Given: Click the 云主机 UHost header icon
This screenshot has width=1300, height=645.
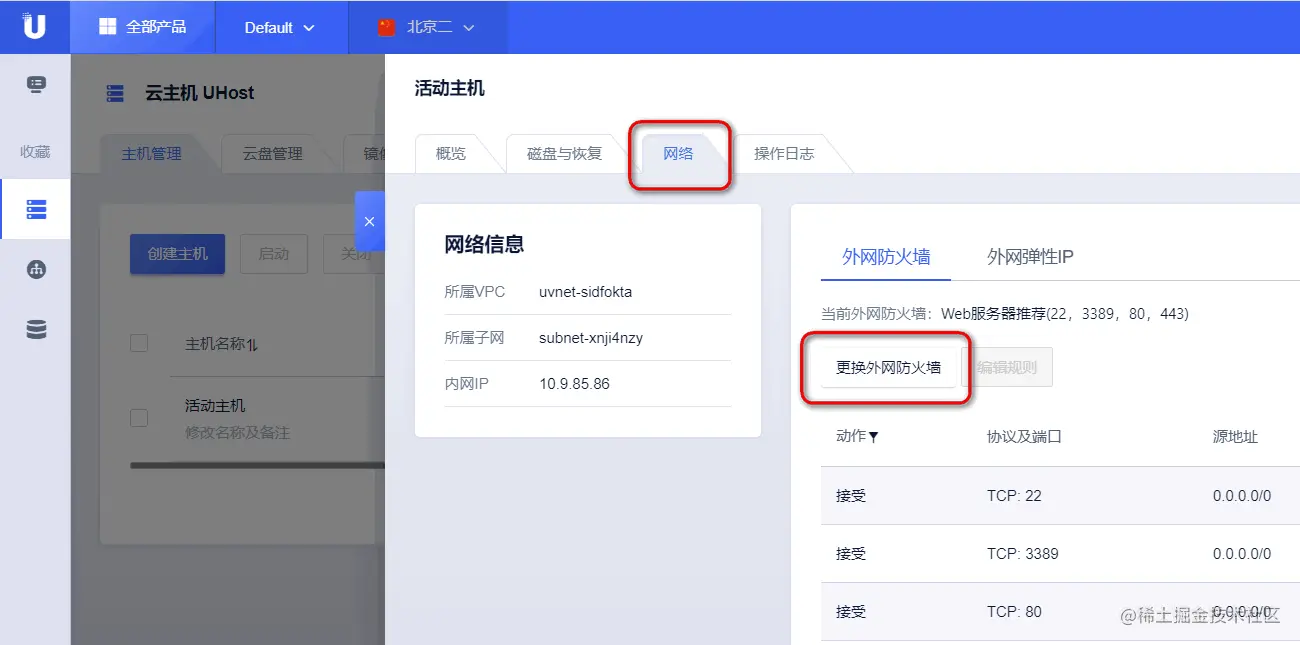Looking at the screenshot, I should 115,93.
